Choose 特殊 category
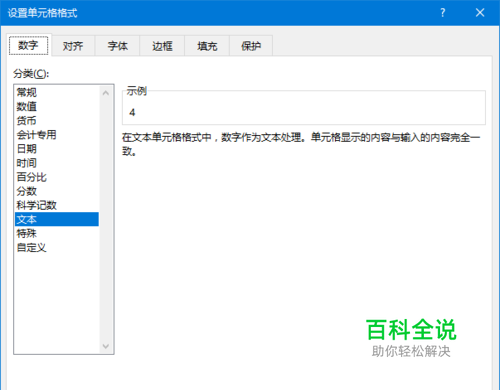Screen dimensions: 500x390 point(57,233)
